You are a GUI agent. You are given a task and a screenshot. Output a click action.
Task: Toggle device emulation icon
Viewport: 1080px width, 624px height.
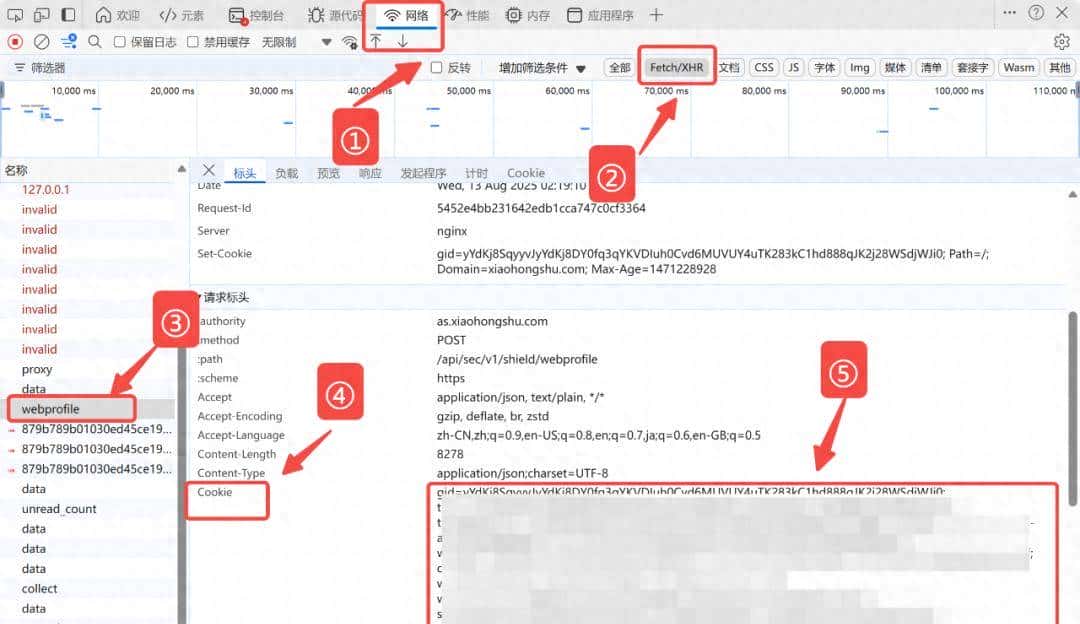tap(41, 14)
